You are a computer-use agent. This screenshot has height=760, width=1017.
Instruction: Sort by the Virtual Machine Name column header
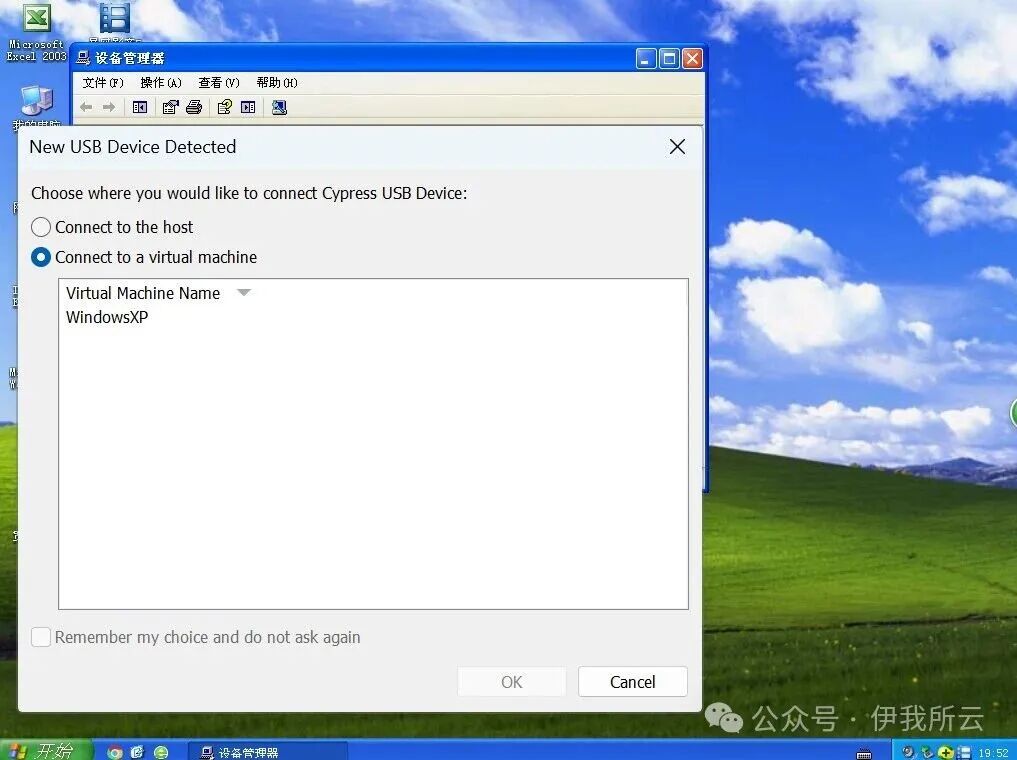tap(143, 293)
